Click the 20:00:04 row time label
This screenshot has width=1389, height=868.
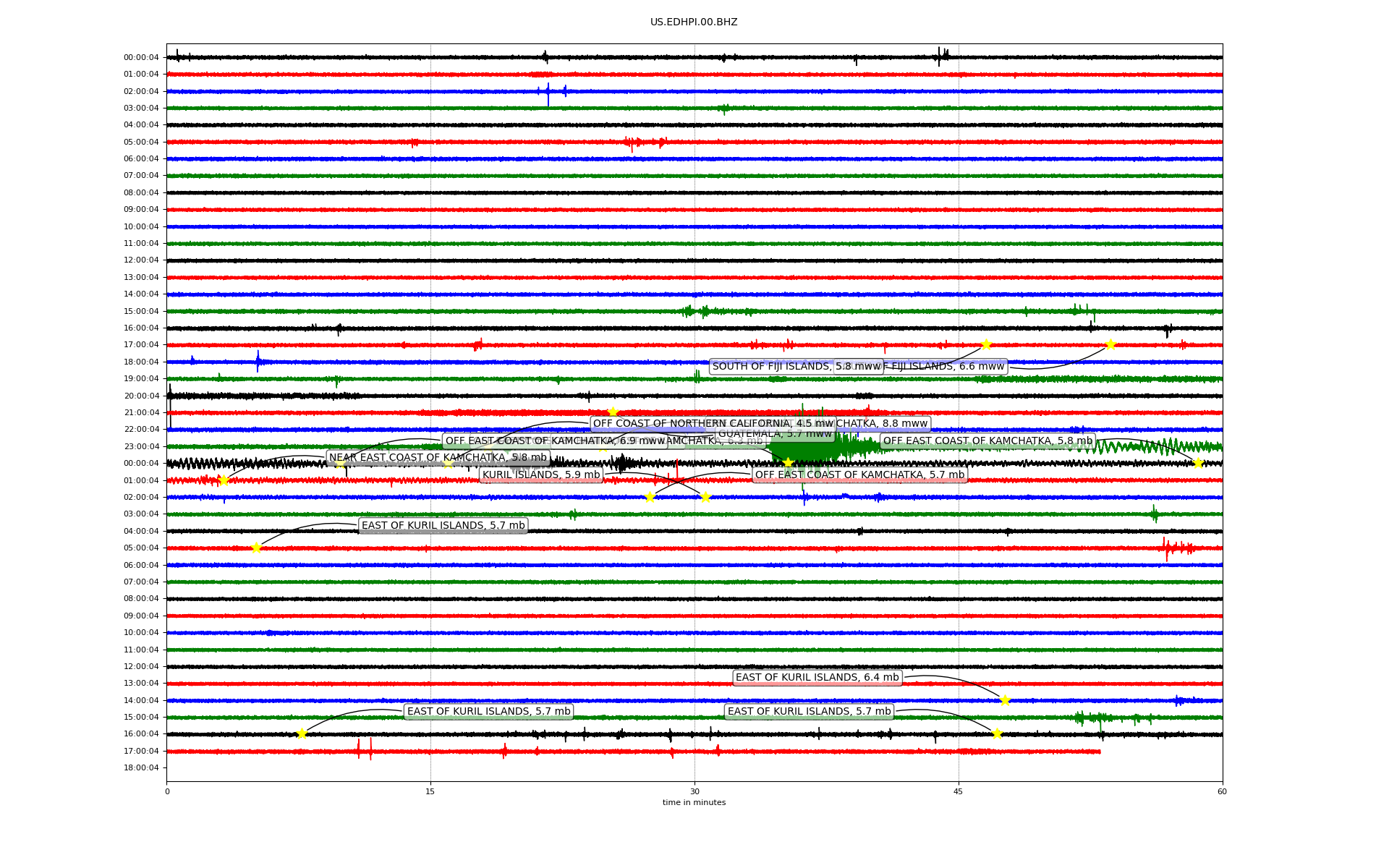coord(141,396)
